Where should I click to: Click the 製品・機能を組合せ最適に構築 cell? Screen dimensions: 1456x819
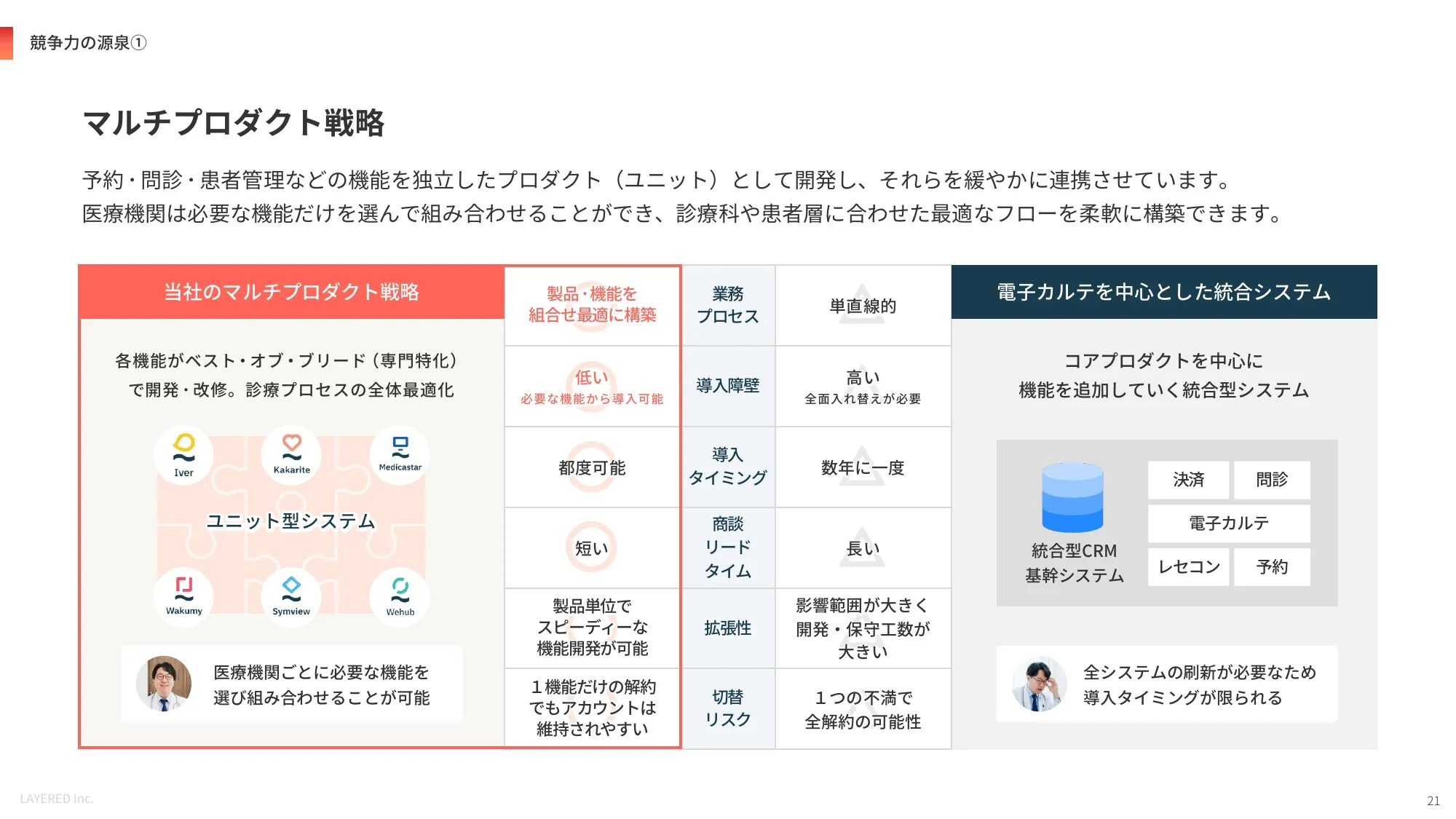[593, 306]
